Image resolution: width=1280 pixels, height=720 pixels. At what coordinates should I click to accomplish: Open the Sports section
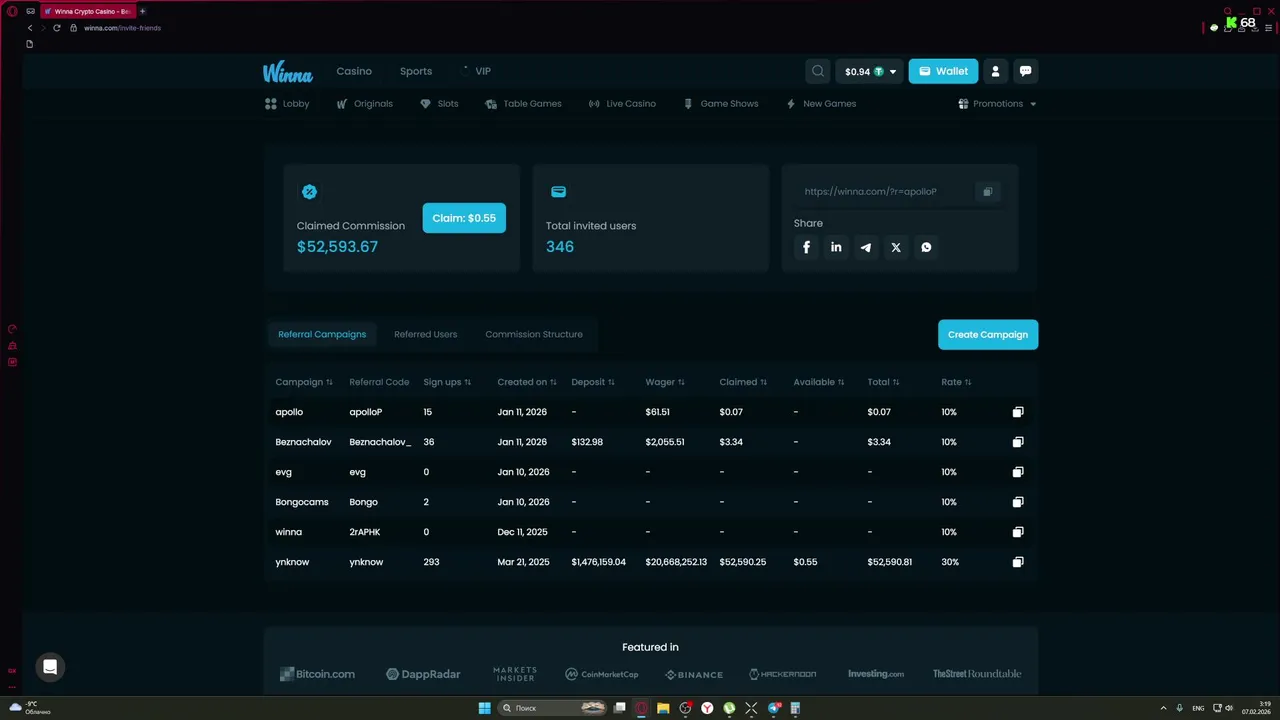[x=416, y=72]
